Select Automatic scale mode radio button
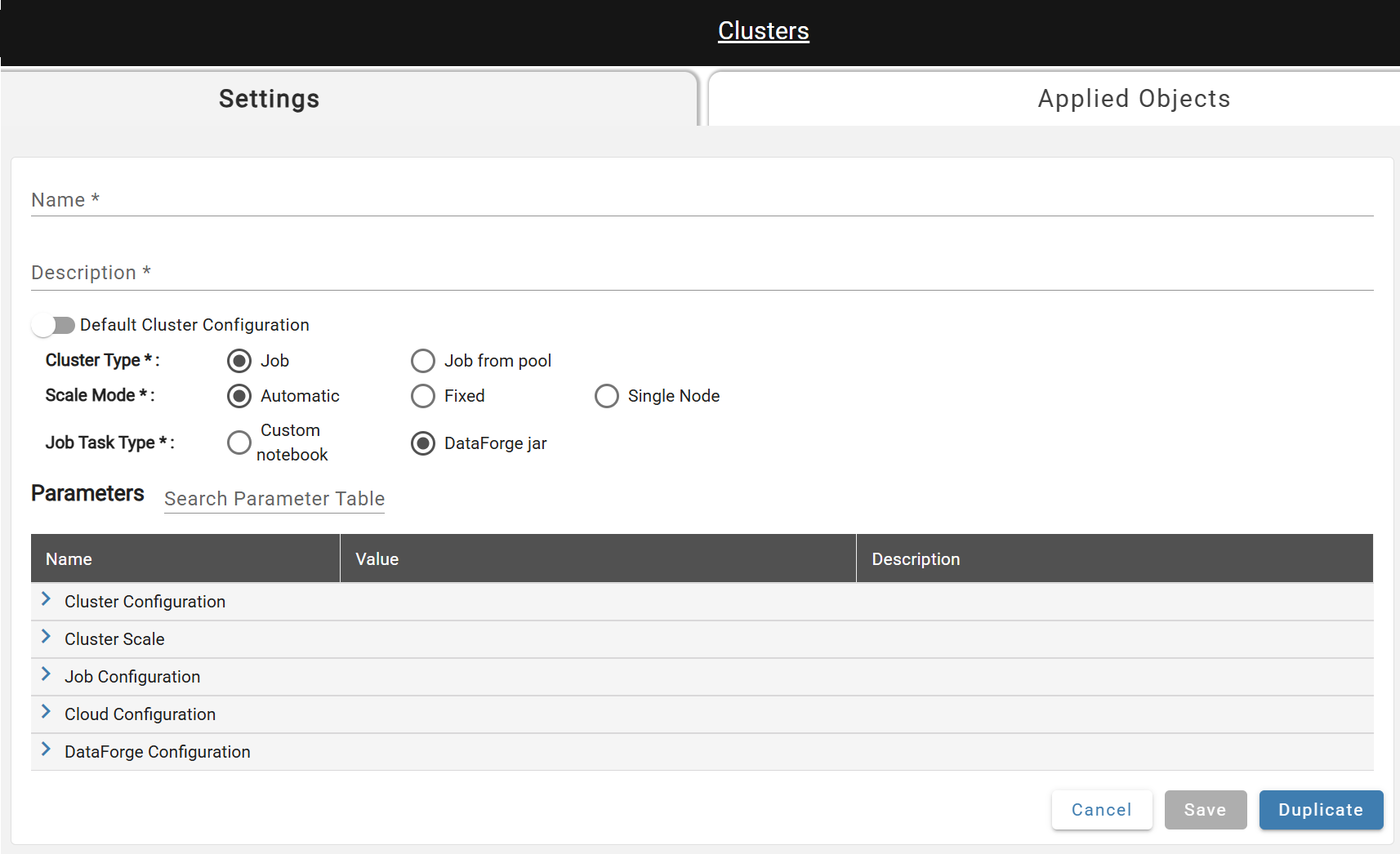Image resolution: width=1400 pixels, height=854 pixels. click(x=239, y=396)
